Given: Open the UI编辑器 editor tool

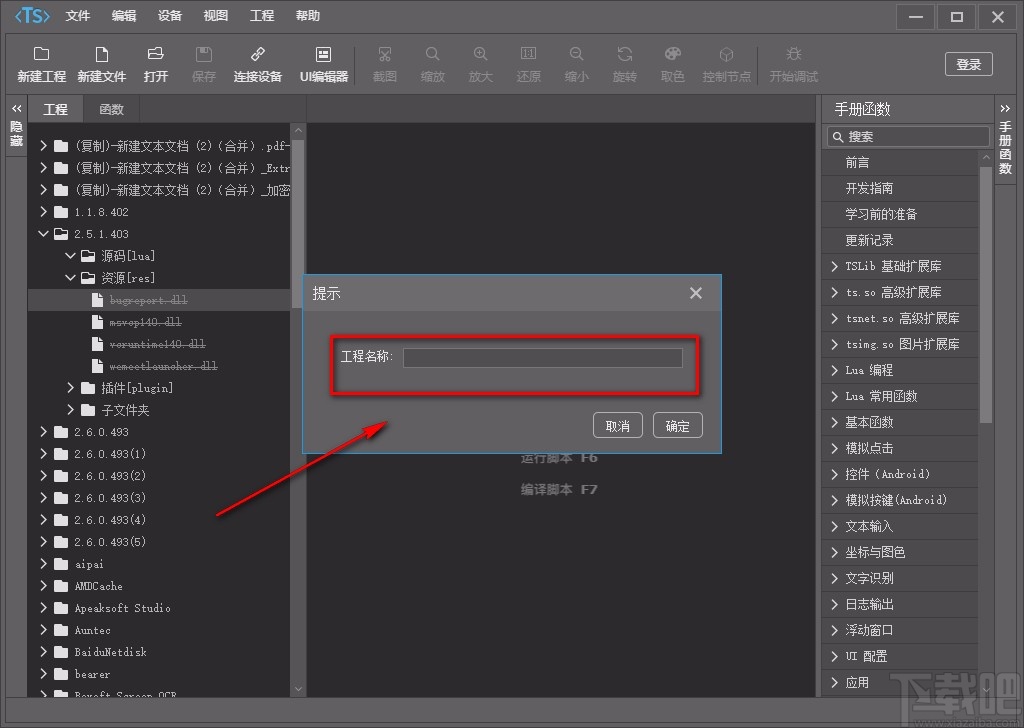Looking at the screenshot, I should point(323,55).
